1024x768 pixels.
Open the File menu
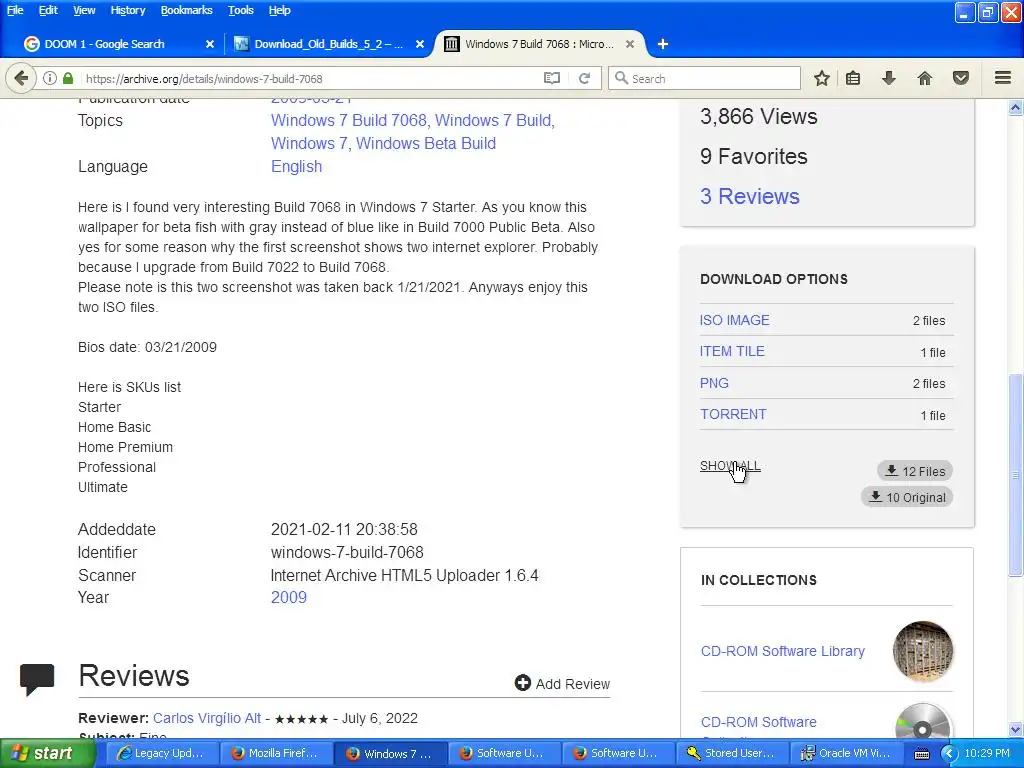tap(15, 10)
